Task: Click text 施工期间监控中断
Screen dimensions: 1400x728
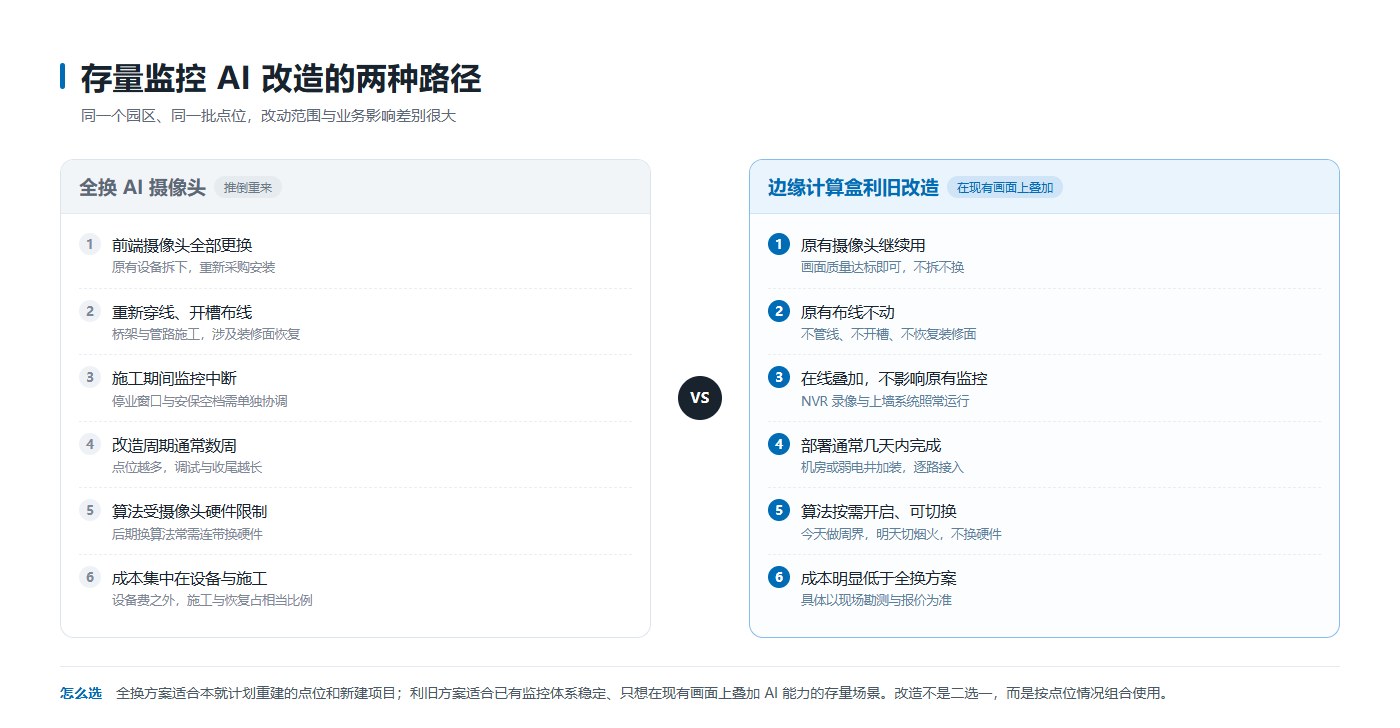Action: [174, 378]
